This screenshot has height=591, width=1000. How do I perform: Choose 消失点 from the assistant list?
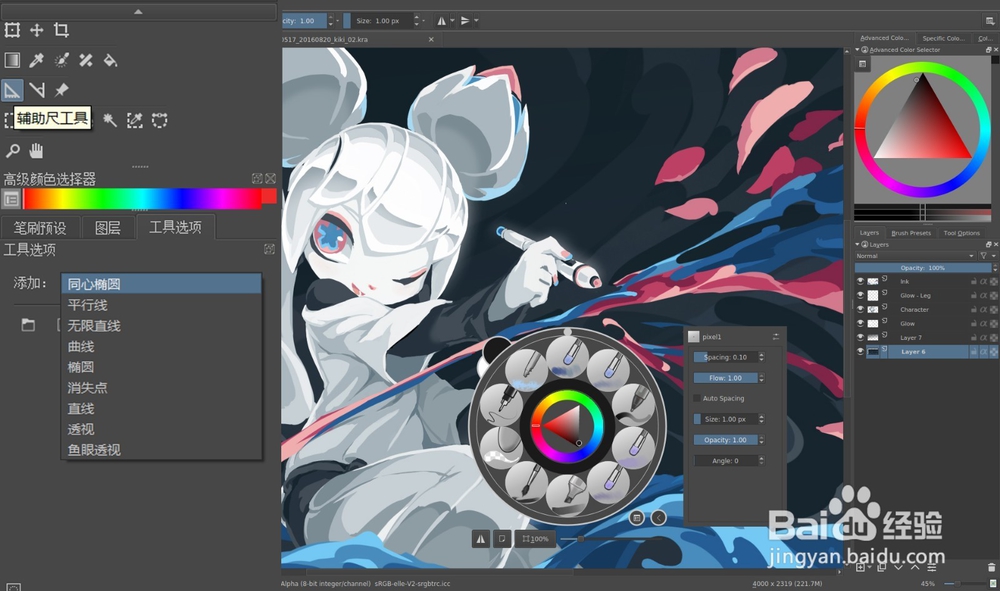click(162, 388)
